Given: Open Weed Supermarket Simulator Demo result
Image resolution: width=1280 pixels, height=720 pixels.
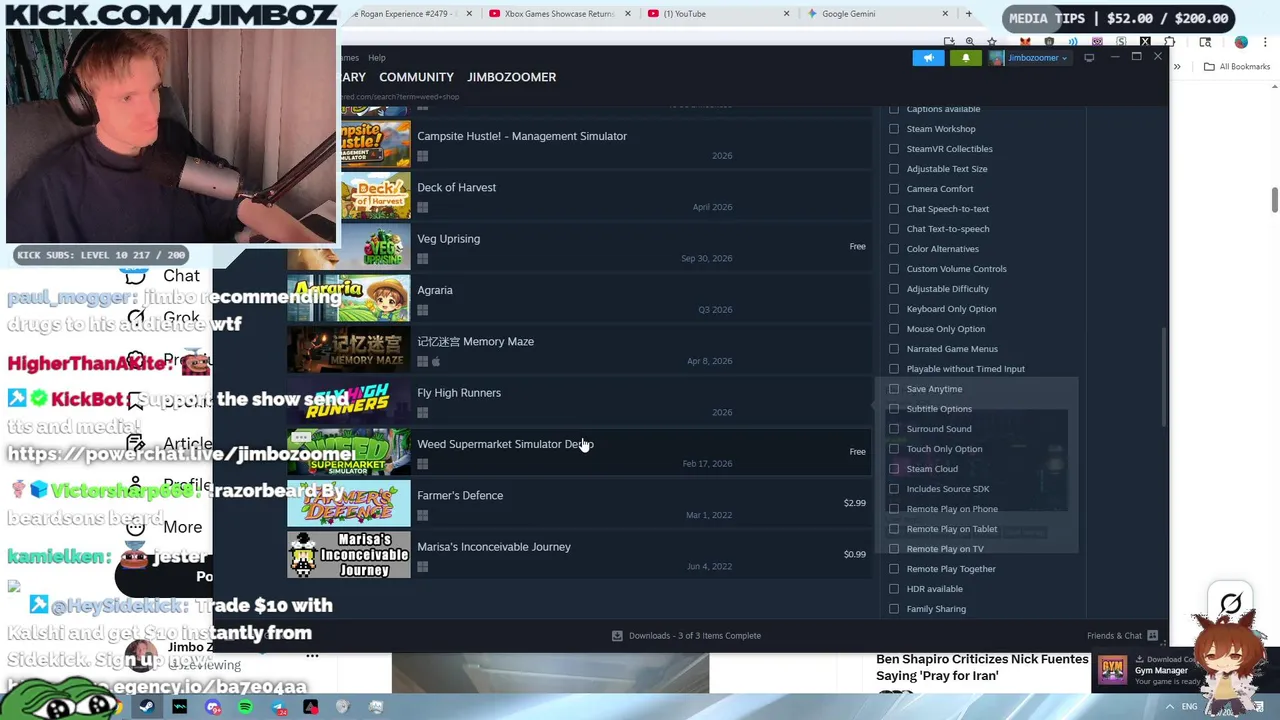Looking at the screenshot, I should 579,453.
